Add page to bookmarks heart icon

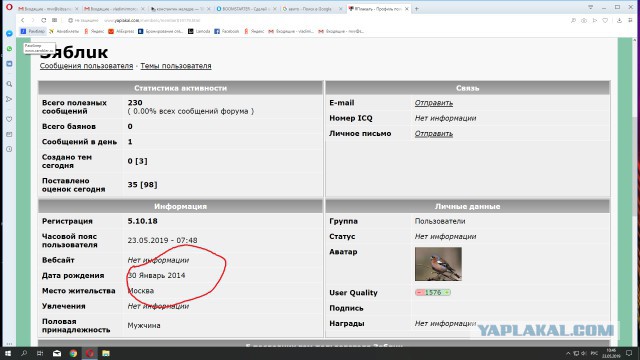[605, 20]
